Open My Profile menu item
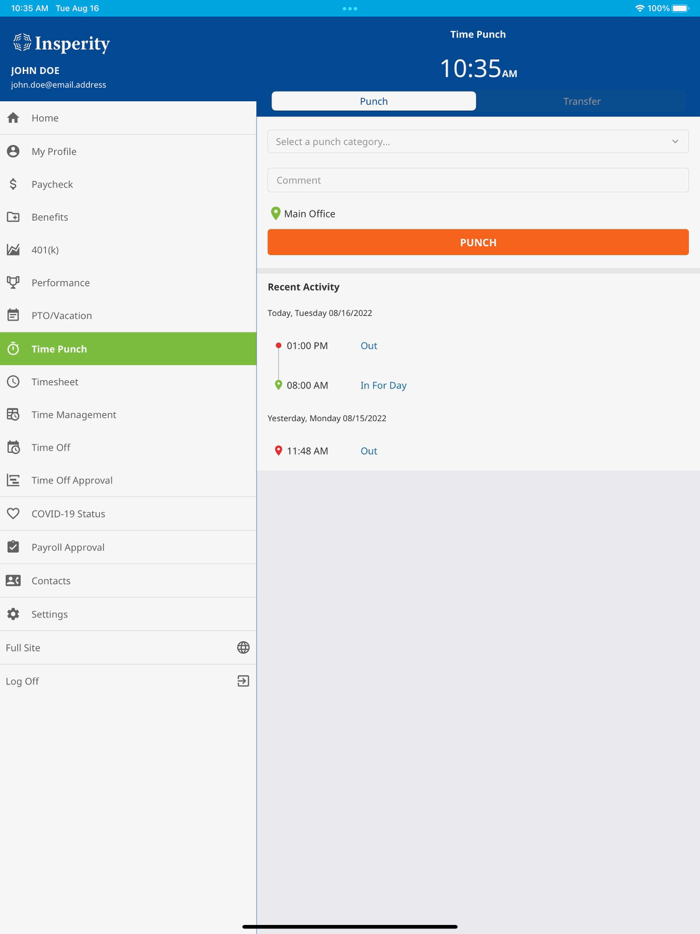Image resolution: width=700 pixels, height=934 pixels. click(x=128, y=151)
